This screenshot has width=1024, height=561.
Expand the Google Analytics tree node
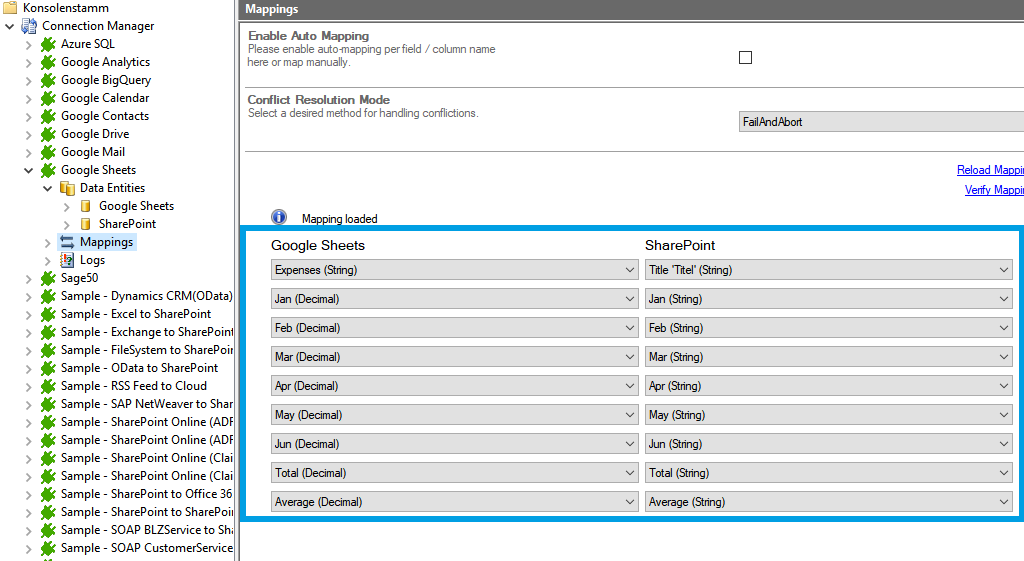coord(29,62)
